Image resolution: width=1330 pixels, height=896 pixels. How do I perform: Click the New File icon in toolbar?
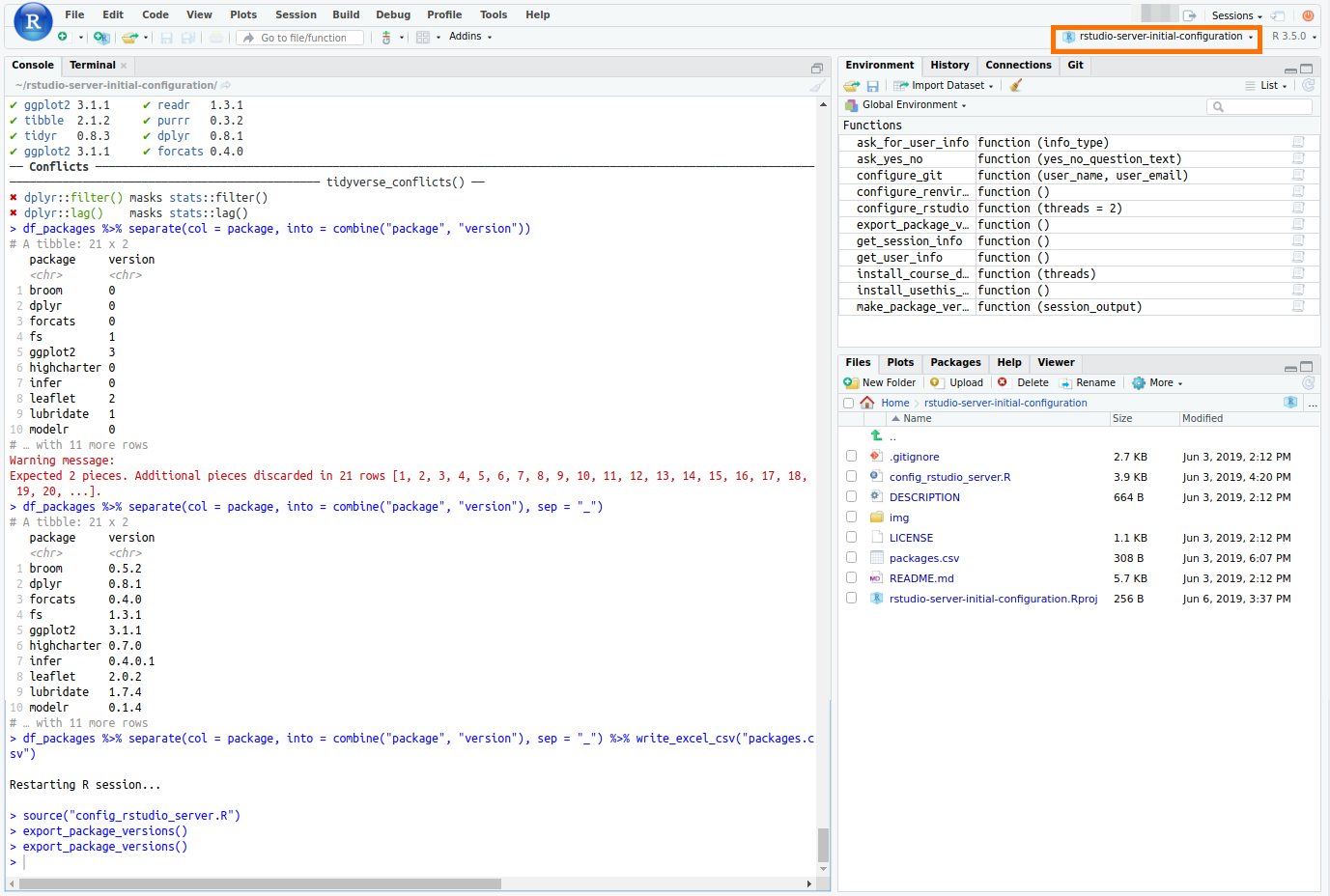click(63, 37)
